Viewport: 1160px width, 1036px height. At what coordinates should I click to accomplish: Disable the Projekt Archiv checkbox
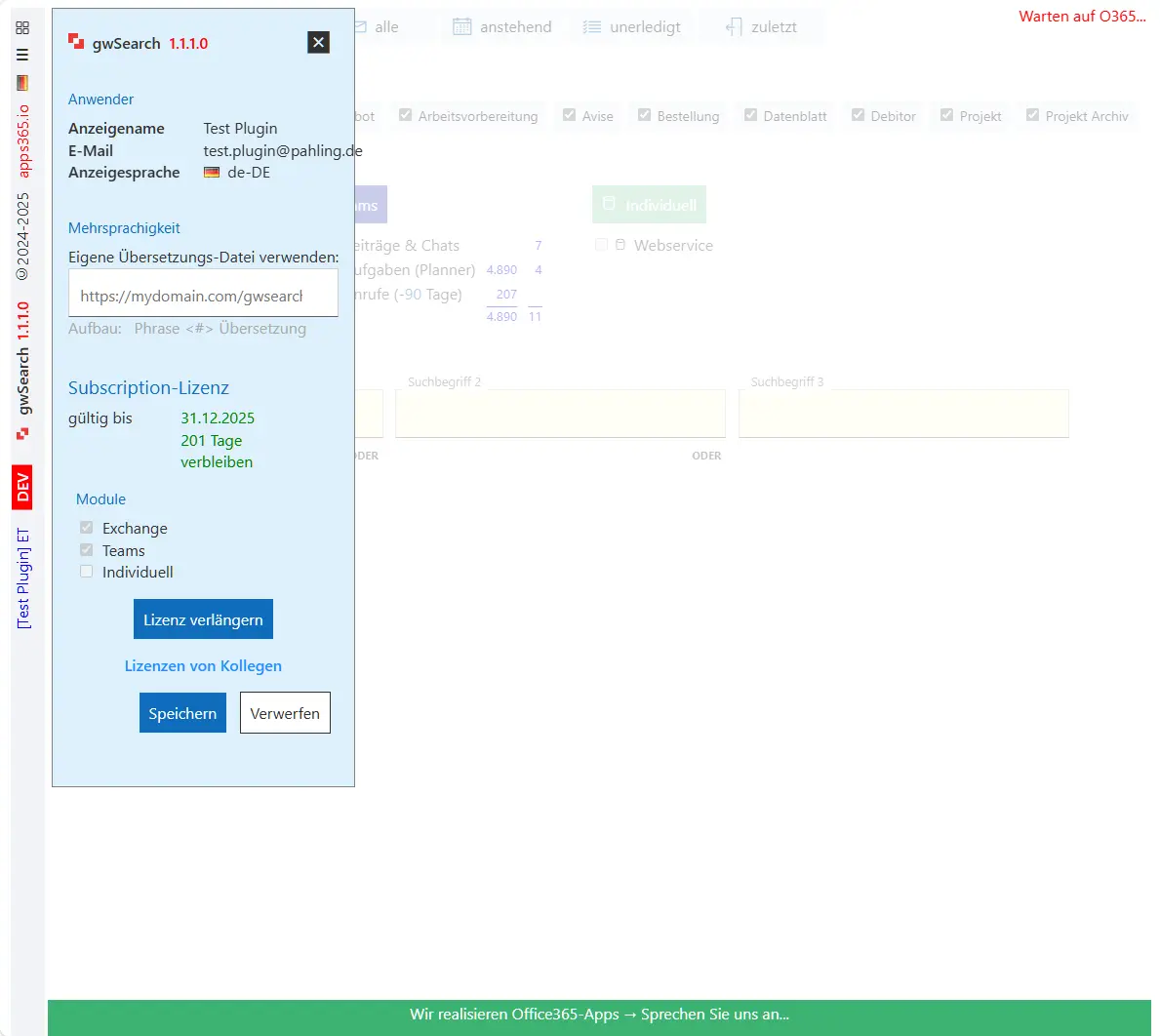[1033, 115]
